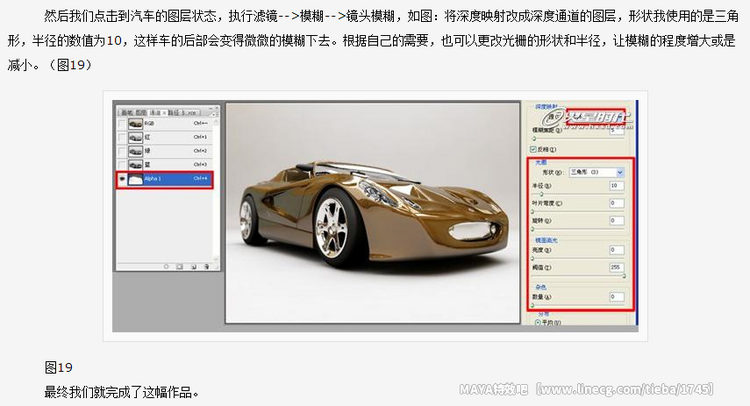Screen dimensions: 750x406
Task: Click channels panel scrollbar down arrow
Action: pyautogui.click(x=216, y=259)
